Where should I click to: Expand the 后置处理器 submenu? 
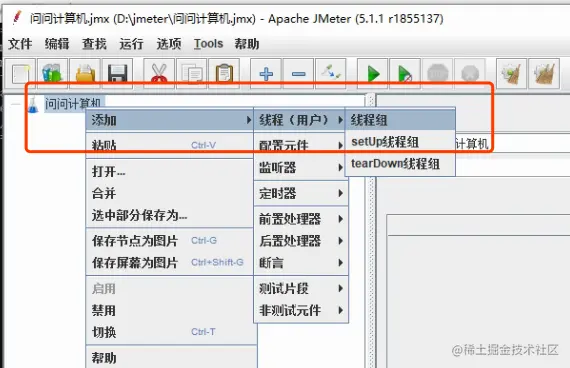point(301,241)
